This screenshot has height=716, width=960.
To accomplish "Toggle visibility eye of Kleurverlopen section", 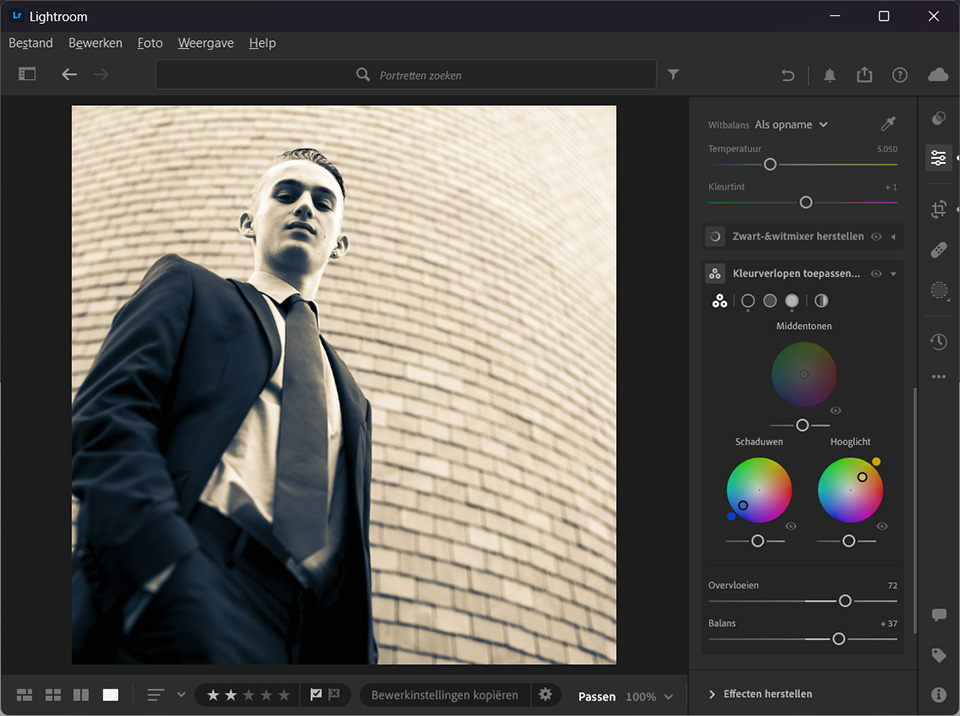I will click(876, 274).
